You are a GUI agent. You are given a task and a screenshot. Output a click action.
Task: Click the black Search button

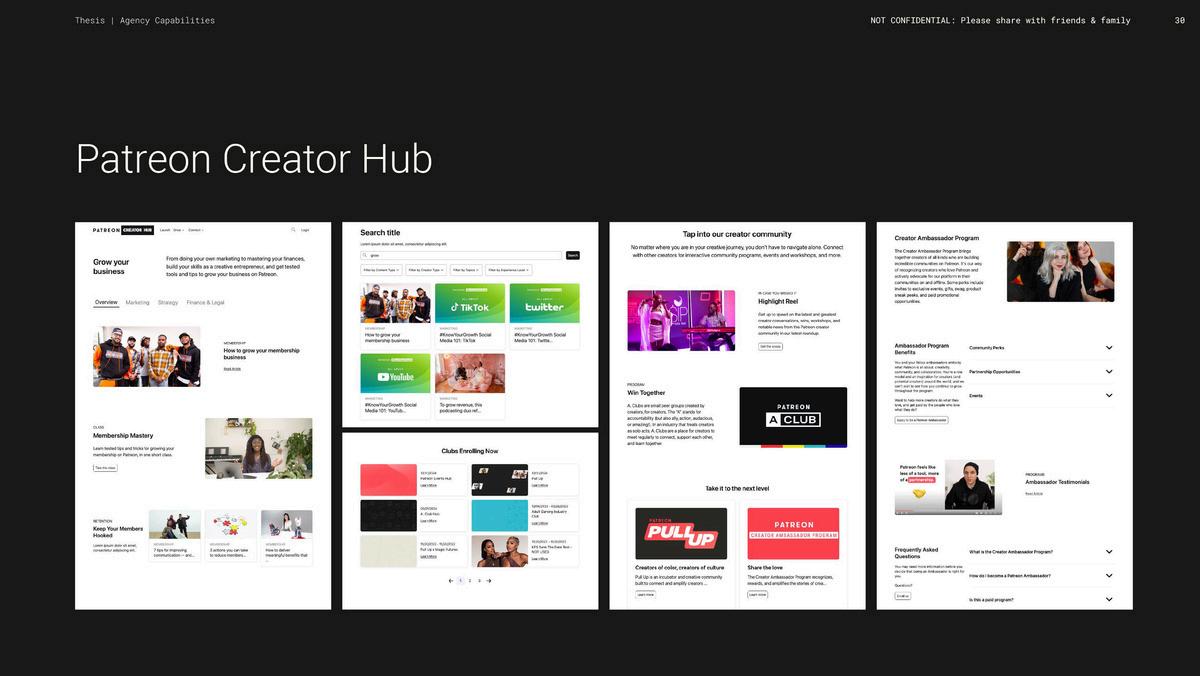pos(573,255)
